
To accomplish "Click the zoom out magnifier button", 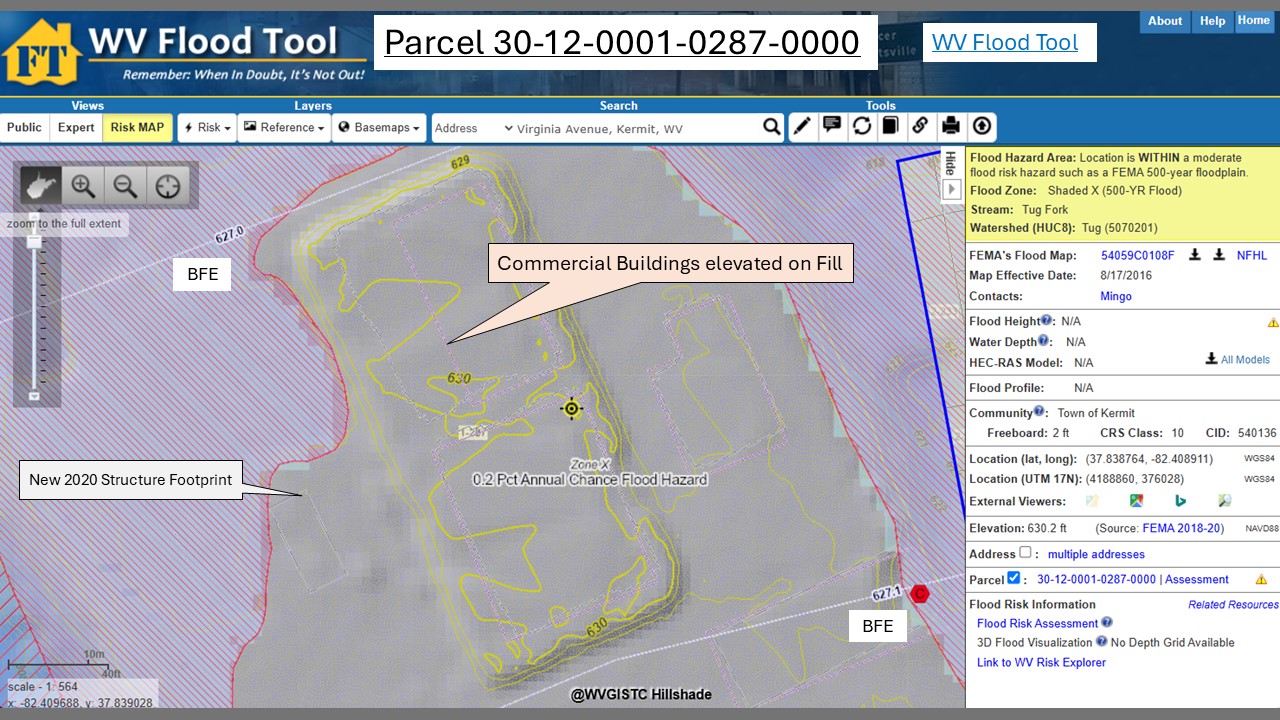I will coord(125,186).
